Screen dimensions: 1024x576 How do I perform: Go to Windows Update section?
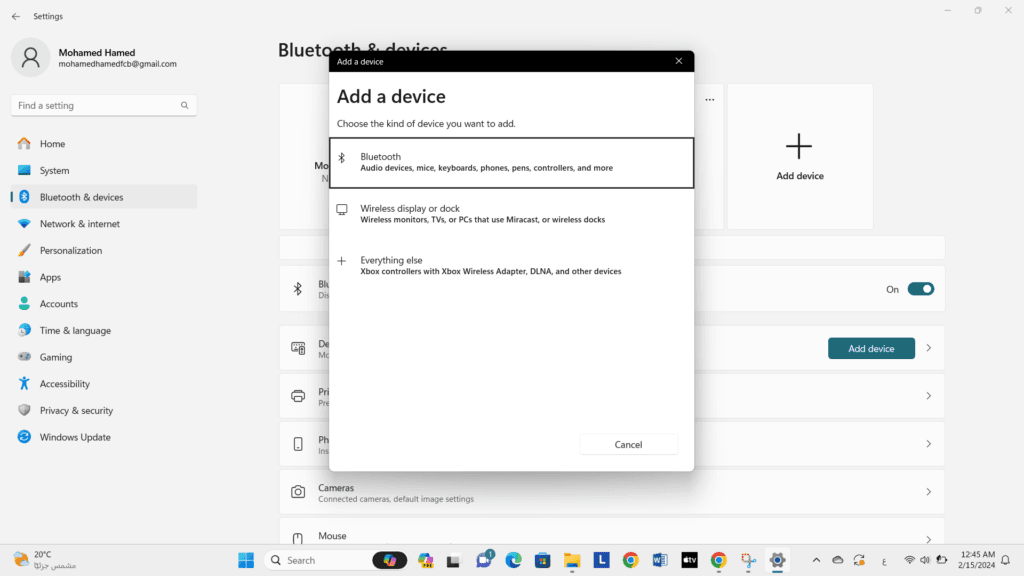point(75,437)
